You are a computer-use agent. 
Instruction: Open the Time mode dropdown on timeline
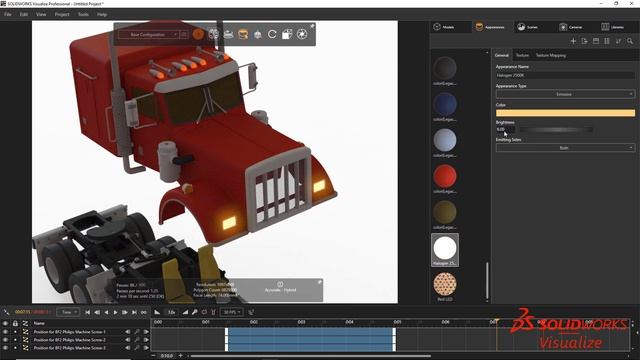[x=68, y=312]
